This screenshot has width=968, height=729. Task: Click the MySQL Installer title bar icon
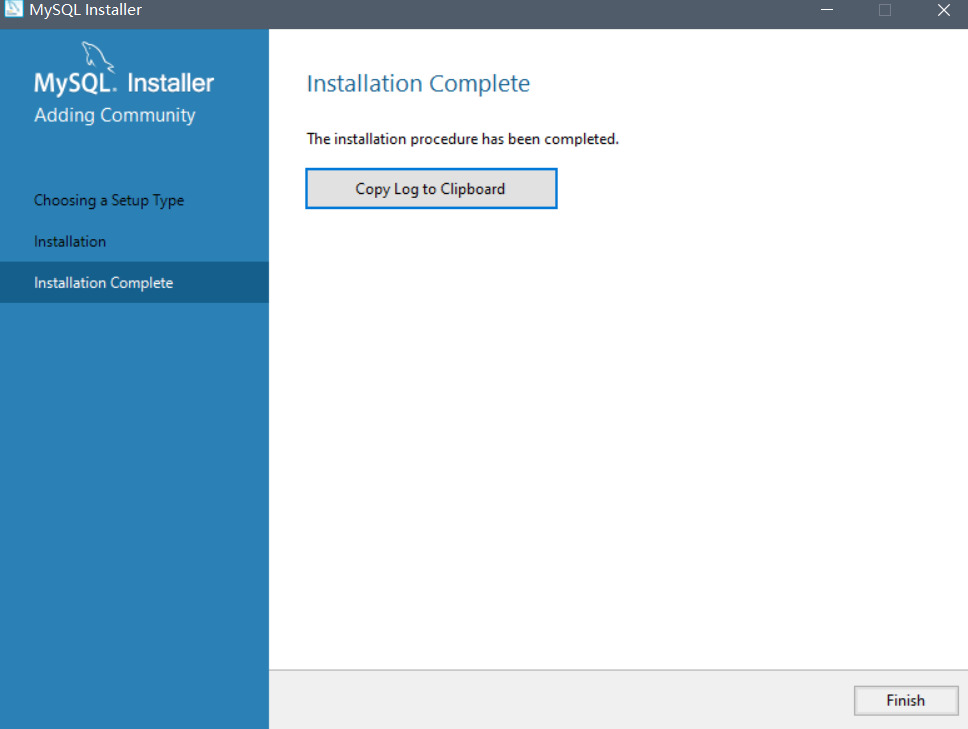click(14, 9)
